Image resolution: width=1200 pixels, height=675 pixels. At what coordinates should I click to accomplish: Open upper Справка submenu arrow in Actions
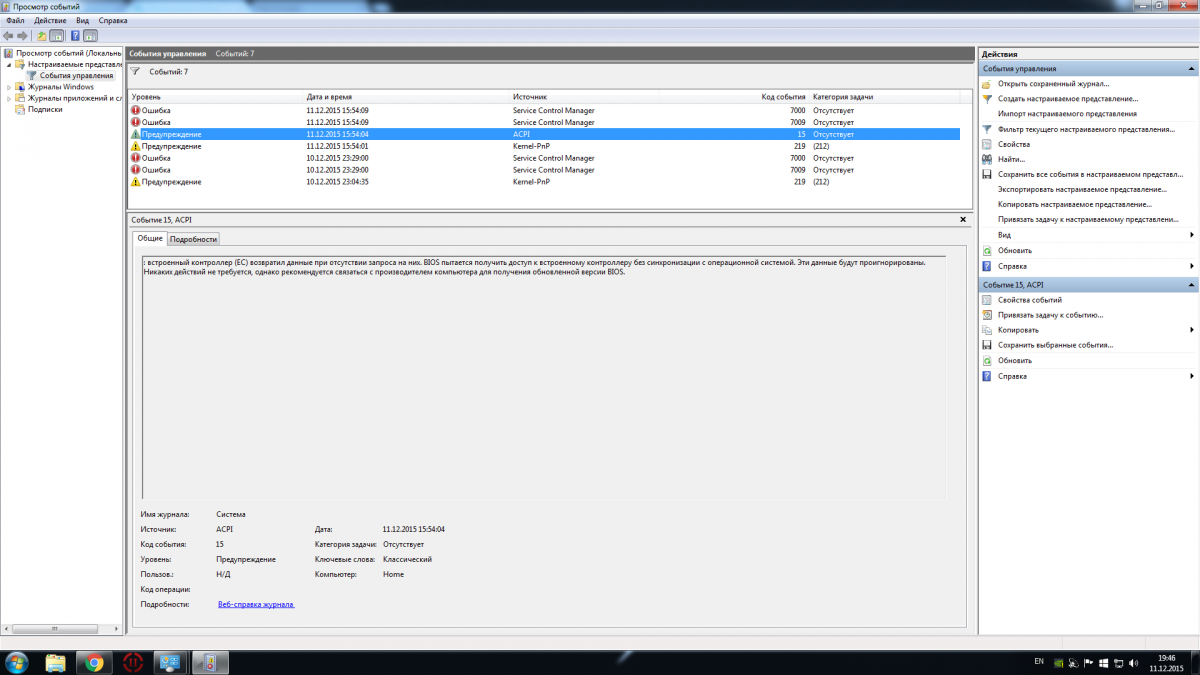click(1192, 266)
